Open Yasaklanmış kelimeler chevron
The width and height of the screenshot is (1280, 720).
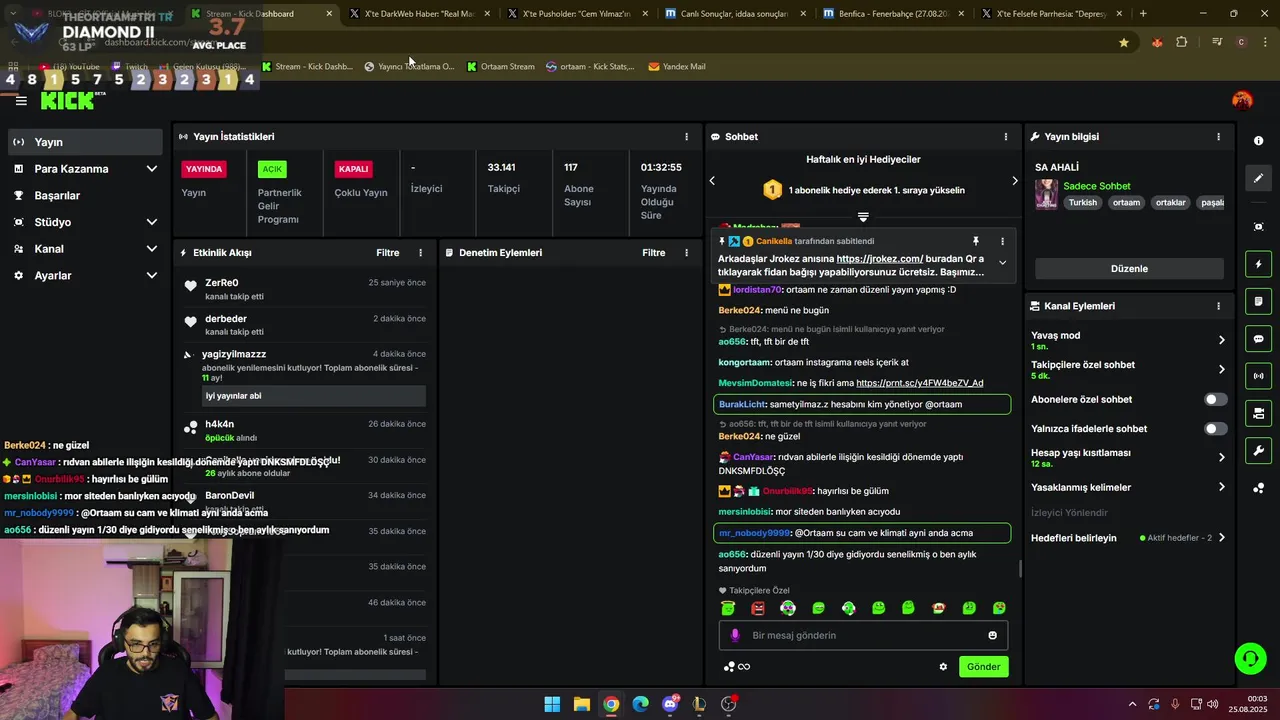(1221, 487)
